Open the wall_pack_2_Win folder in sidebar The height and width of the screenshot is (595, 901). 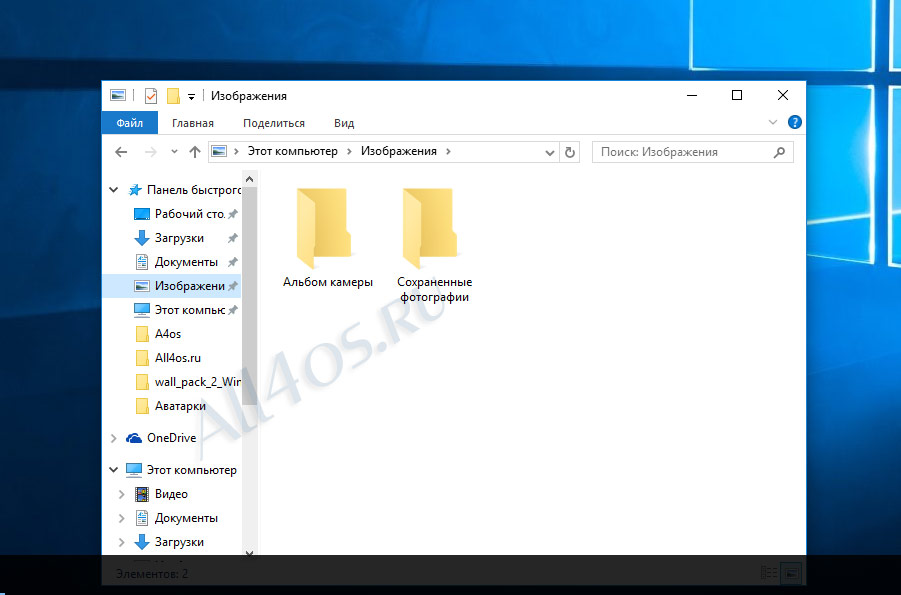tap(188, 382)
